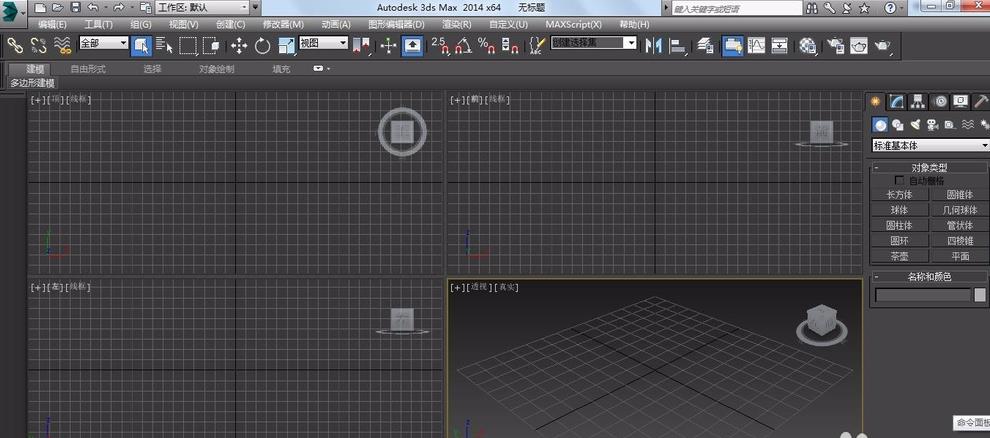The width and height of the screenshot is (990, 438).
Task: Switch to the 自由形式 ribbon tab
Action: tap(88, 69)
